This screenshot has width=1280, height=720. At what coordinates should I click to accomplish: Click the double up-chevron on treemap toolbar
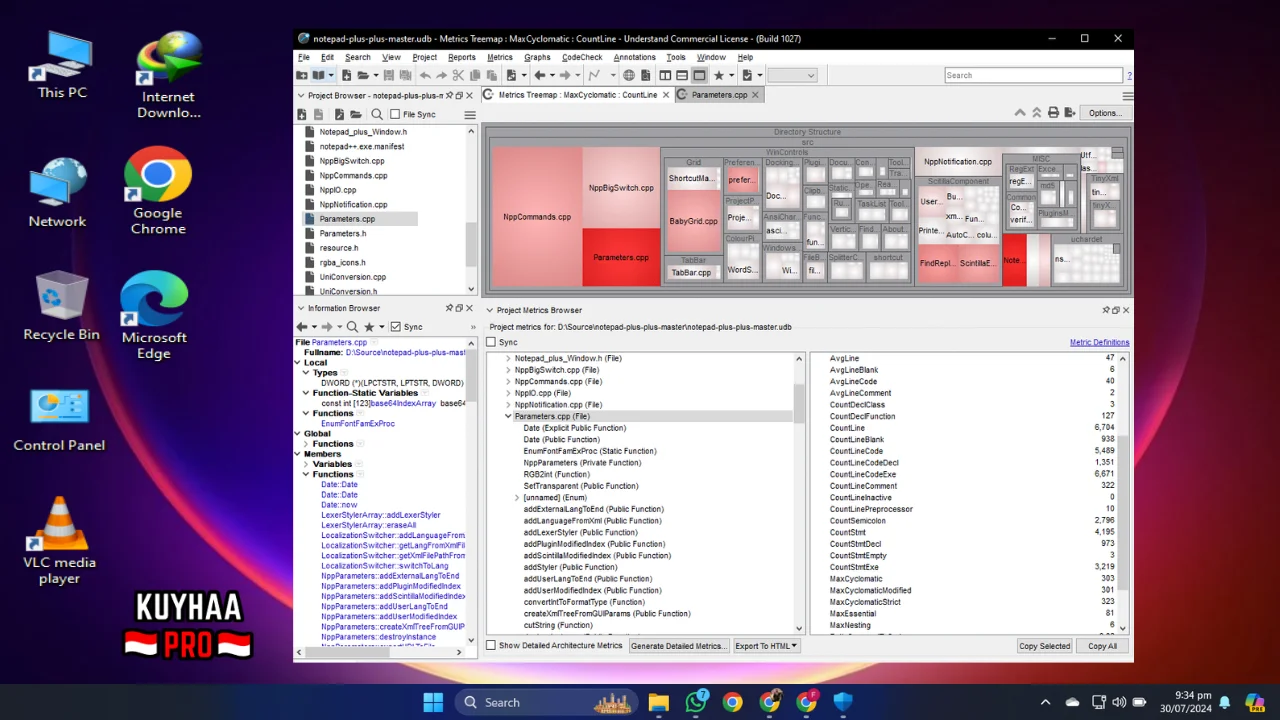click(x=1037, y=113)
